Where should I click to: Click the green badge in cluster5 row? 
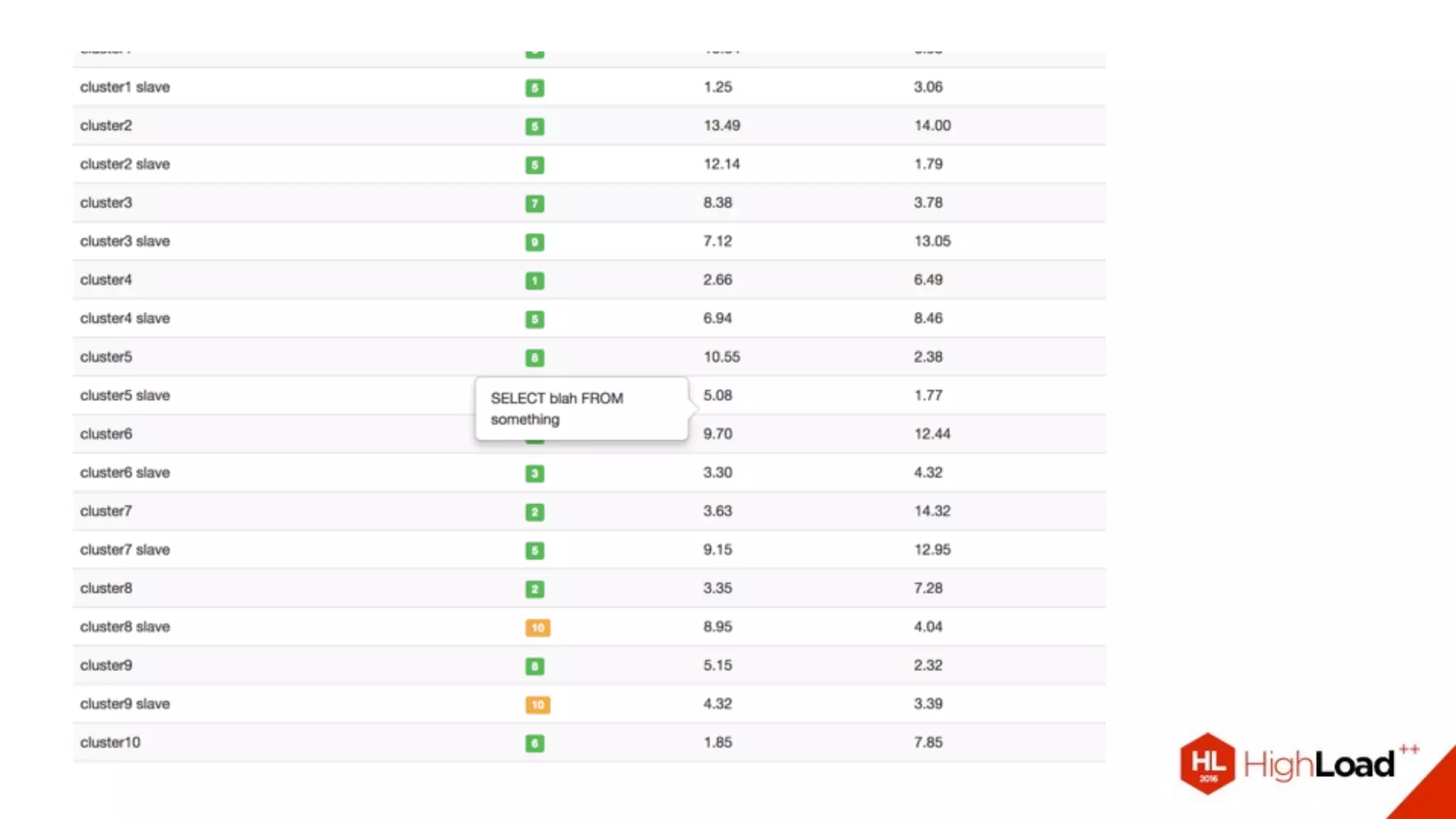click(535, 358)
